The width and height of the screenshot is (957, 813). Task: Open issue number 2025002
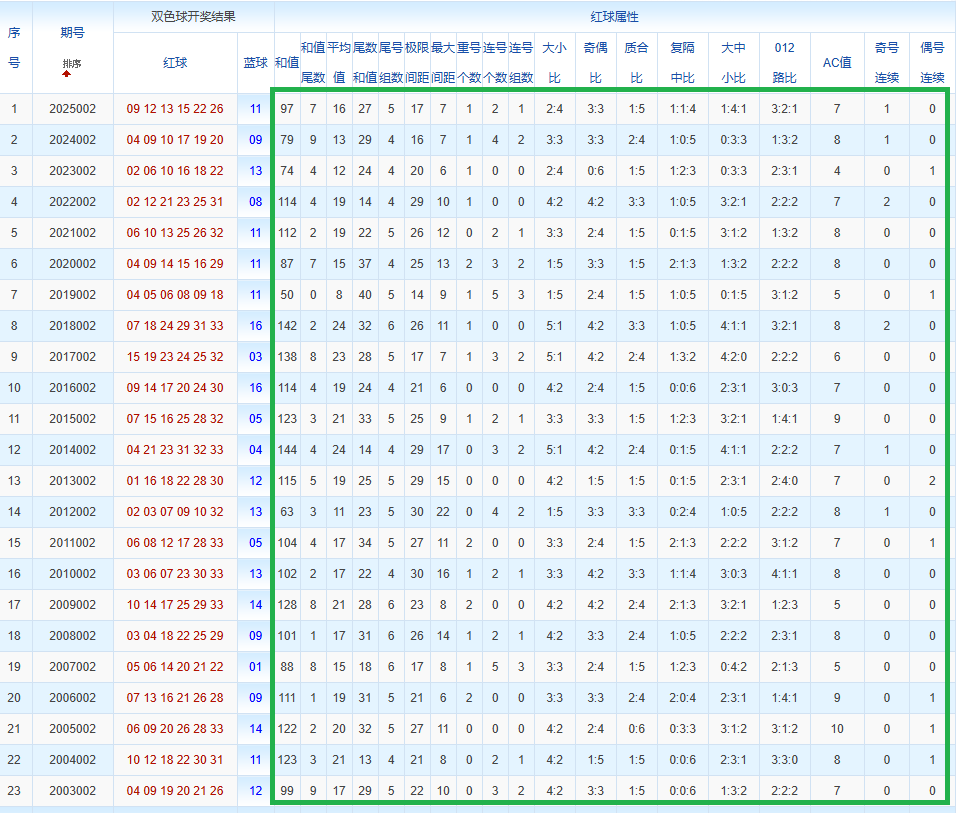point(72,109)
